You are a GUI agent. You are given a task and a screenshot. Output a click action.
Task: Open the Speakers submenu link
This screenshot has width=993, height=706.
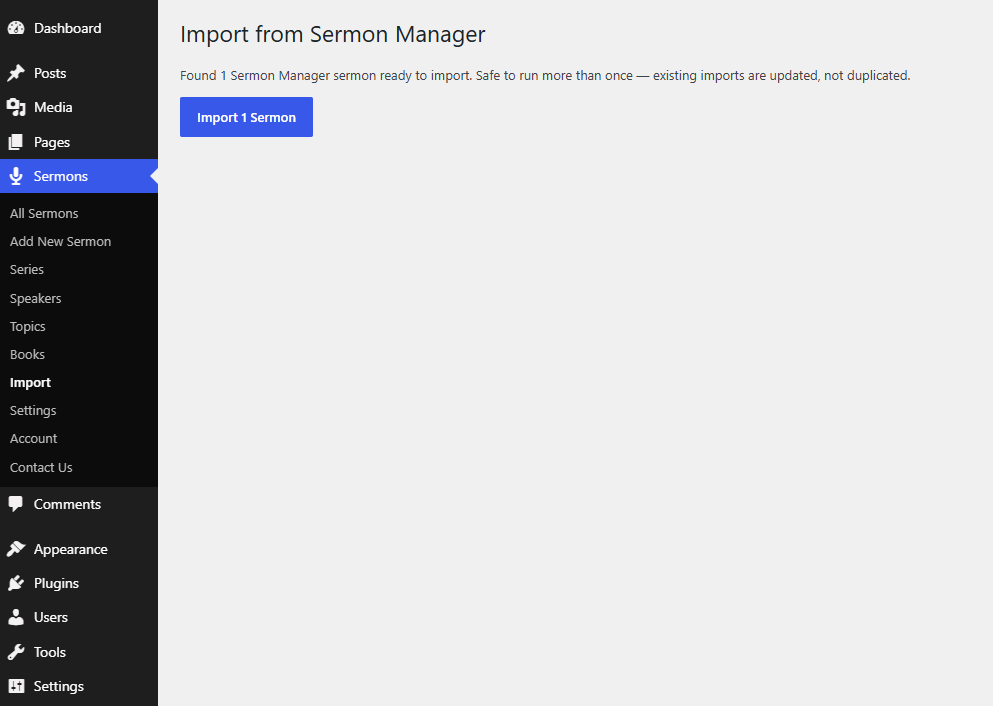35,298
